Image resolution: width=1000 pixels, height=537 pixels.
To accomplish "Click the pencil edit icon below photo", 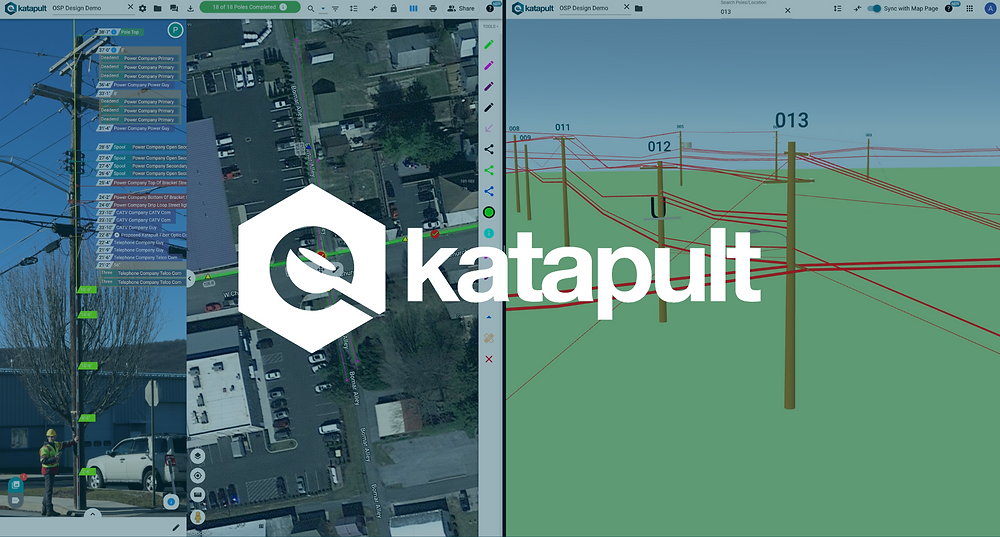I will 176,527.
